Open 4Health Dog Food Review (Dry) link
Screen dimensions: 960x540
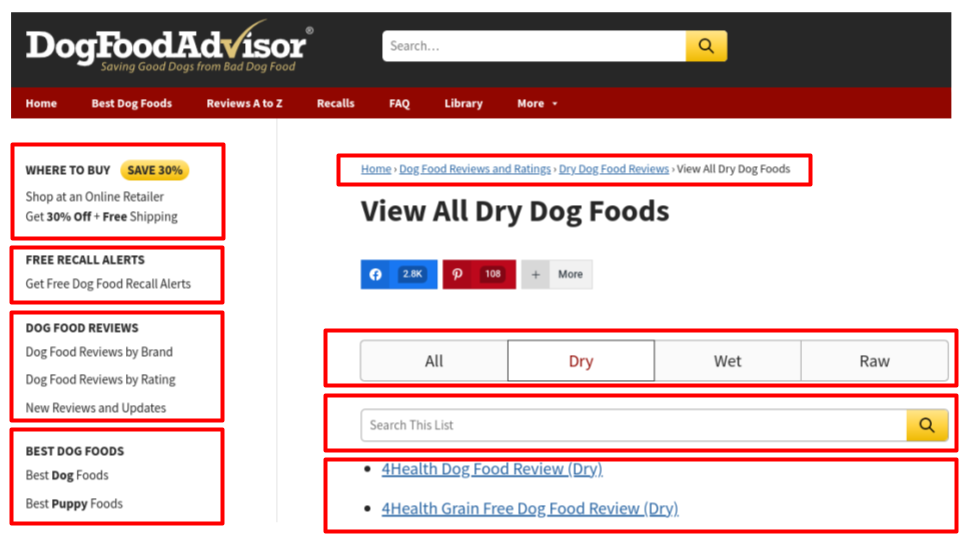[x=492, y=469]
